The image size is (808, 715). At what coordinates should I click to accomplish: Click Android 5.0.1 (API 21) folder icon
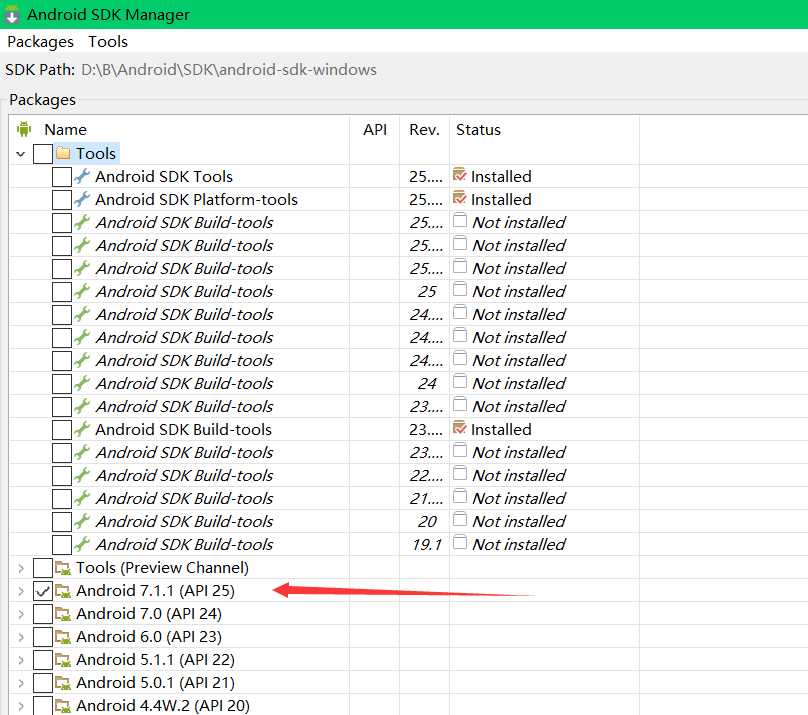click(63, 683)
